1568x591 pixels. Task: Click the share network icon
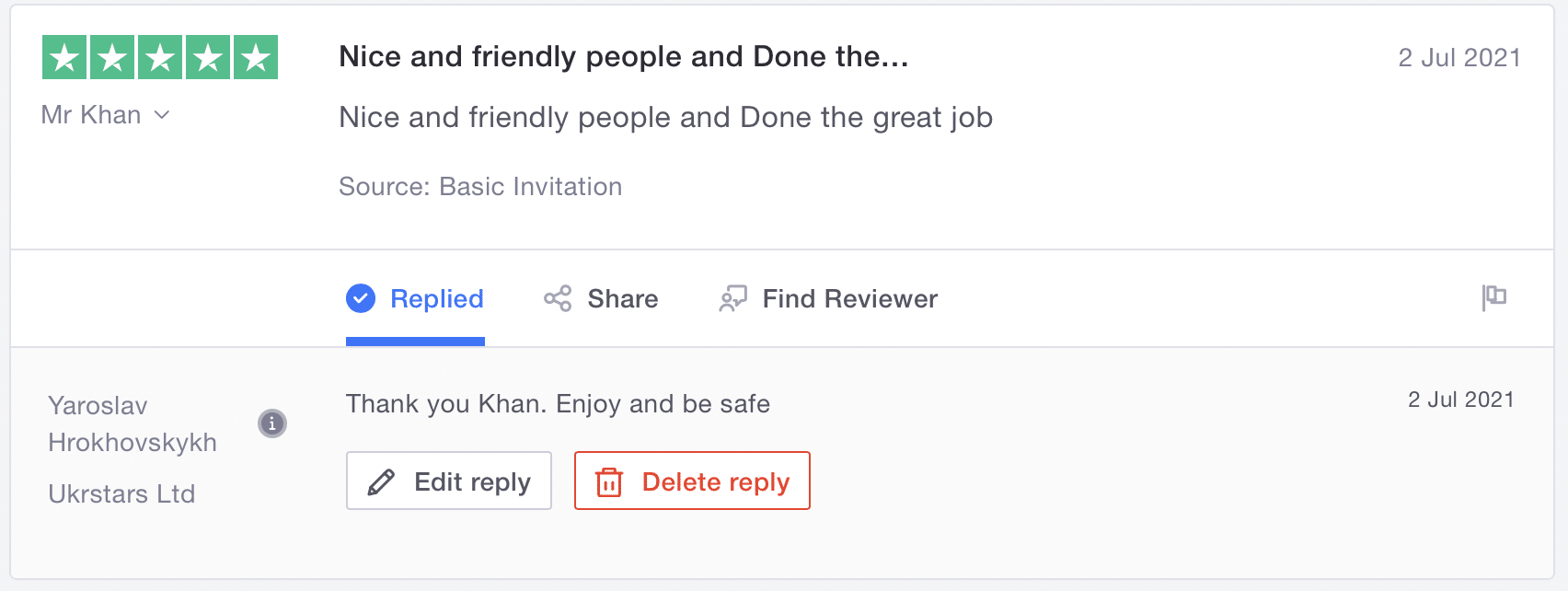point(558,298)
